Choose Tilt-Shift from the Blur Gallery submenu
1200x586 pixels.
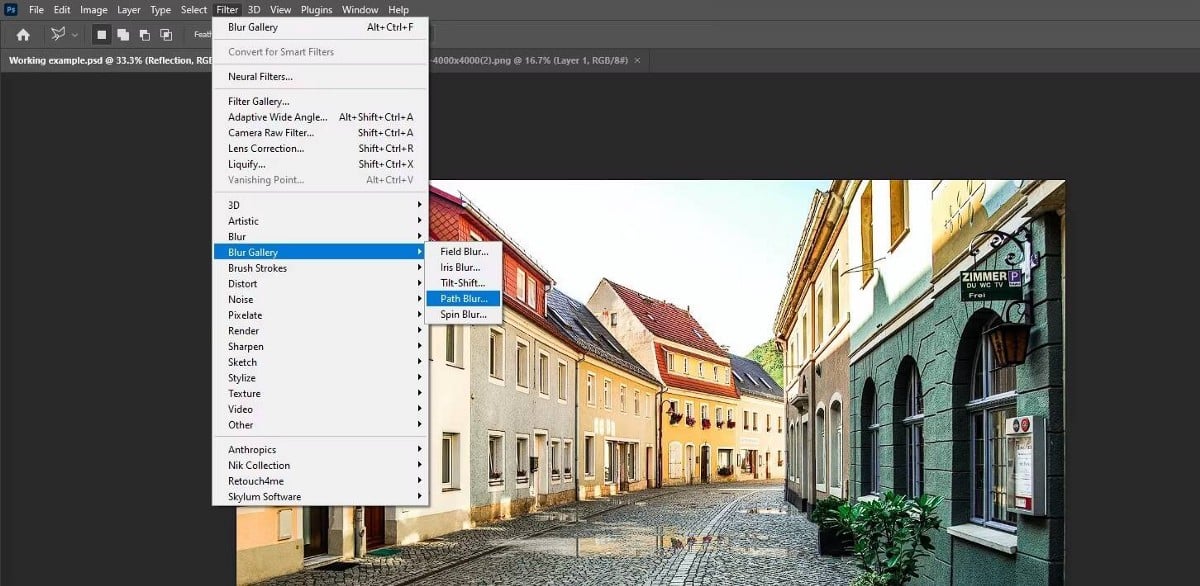[462, 283]
